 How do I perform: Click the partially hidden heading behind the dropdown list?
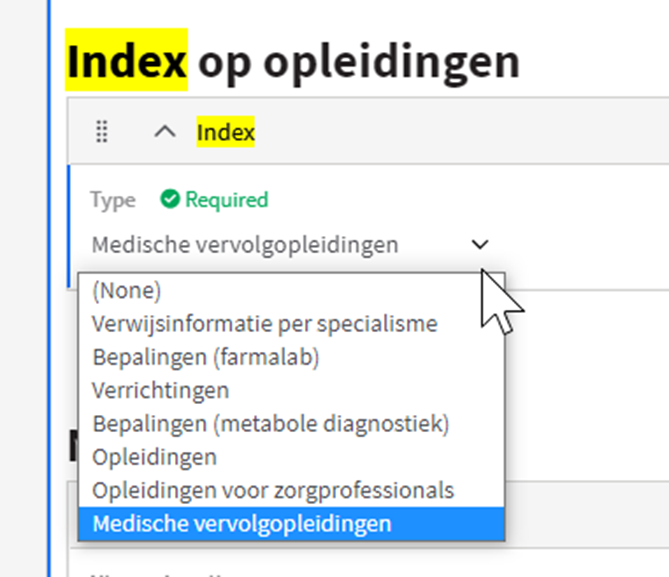pyautogui.click(x=73, y=447)
